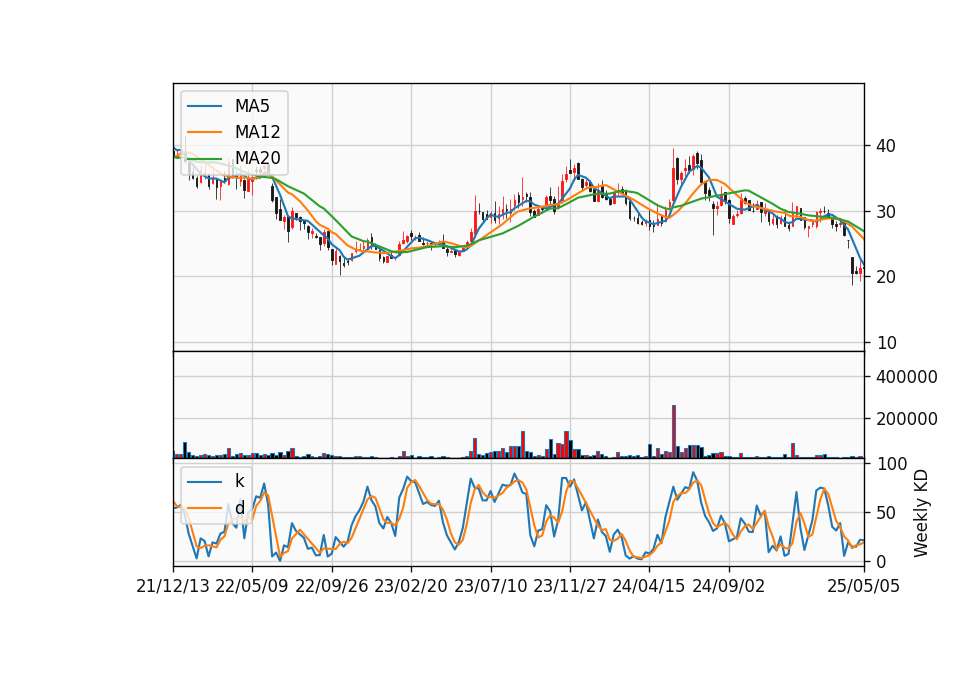Click the price axis value 30

(886, 212)
